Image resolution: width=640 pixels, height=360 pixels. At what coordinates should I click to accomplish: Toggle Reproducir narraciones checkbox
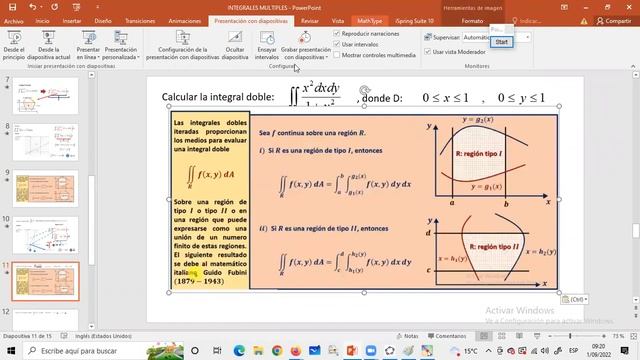pos(337,33)
